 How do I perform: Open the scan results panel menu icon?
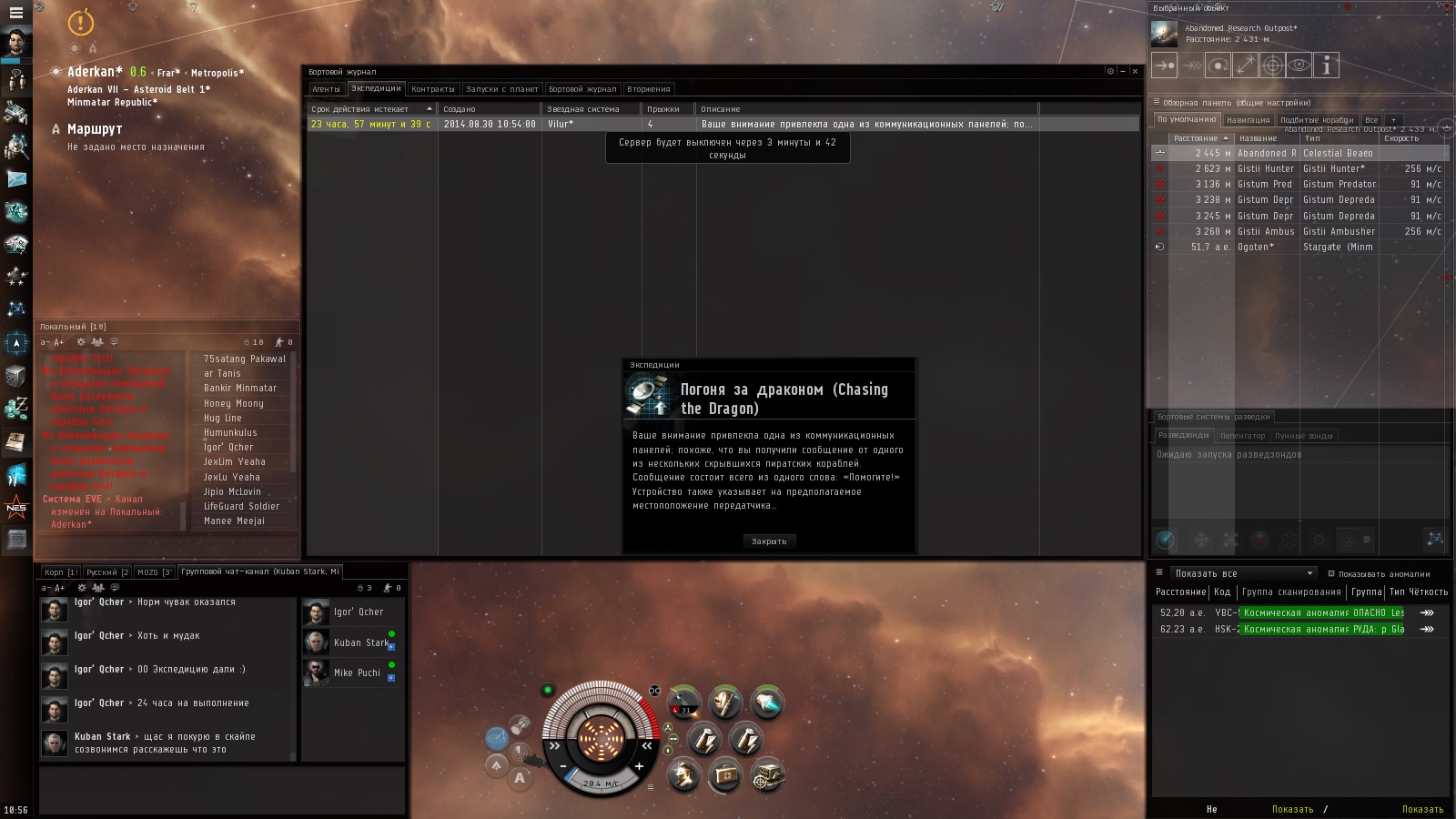(1159, 573)
